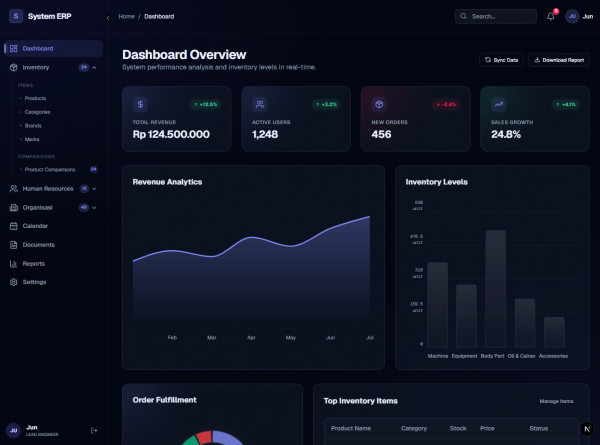Click the +4.1% badge on Sales Growth
Image resolution: width=600 pixels, height=445 pixels.
566,104
